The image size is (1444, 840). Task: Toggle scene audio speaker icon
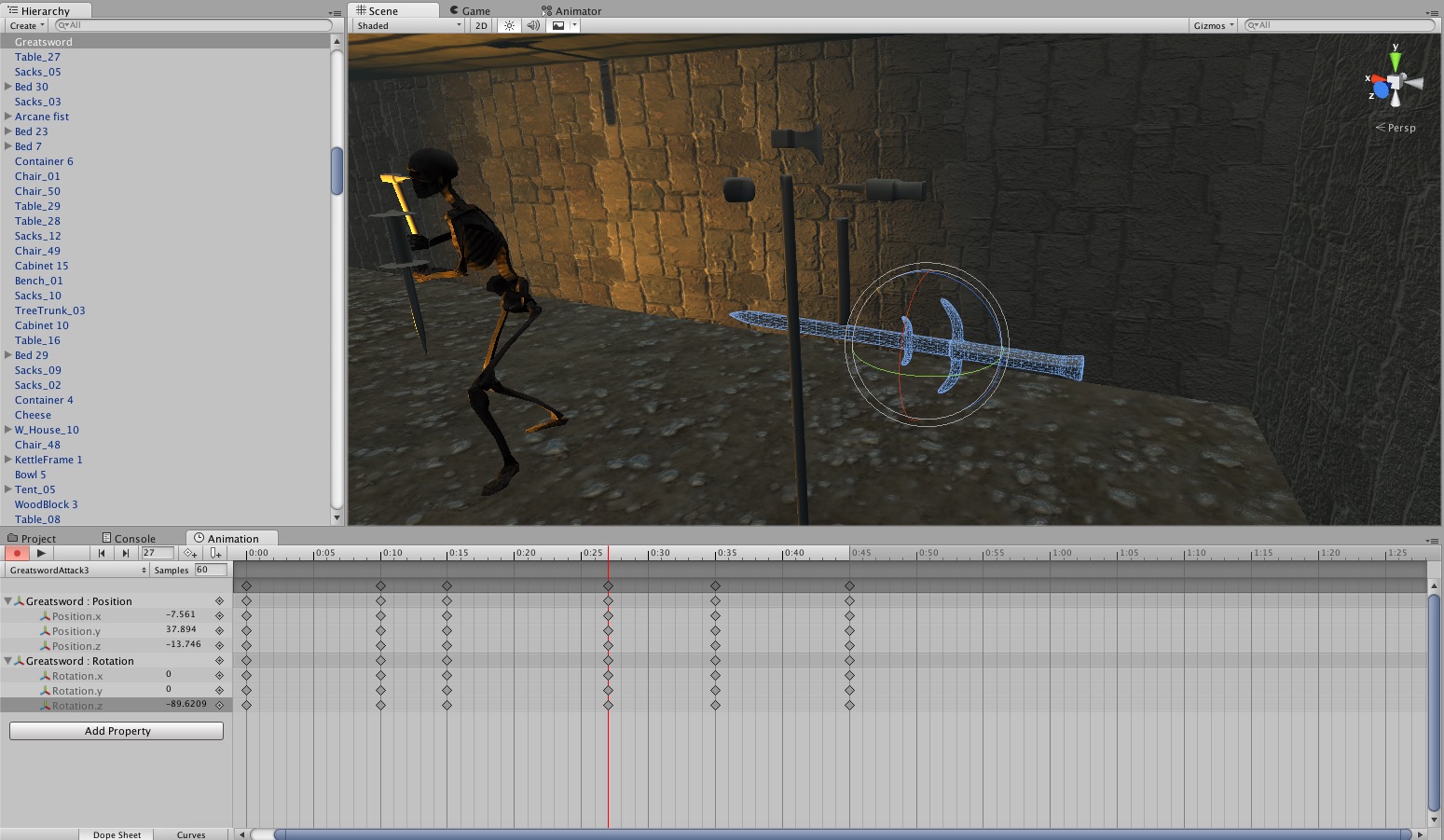[x=532, y=25]
